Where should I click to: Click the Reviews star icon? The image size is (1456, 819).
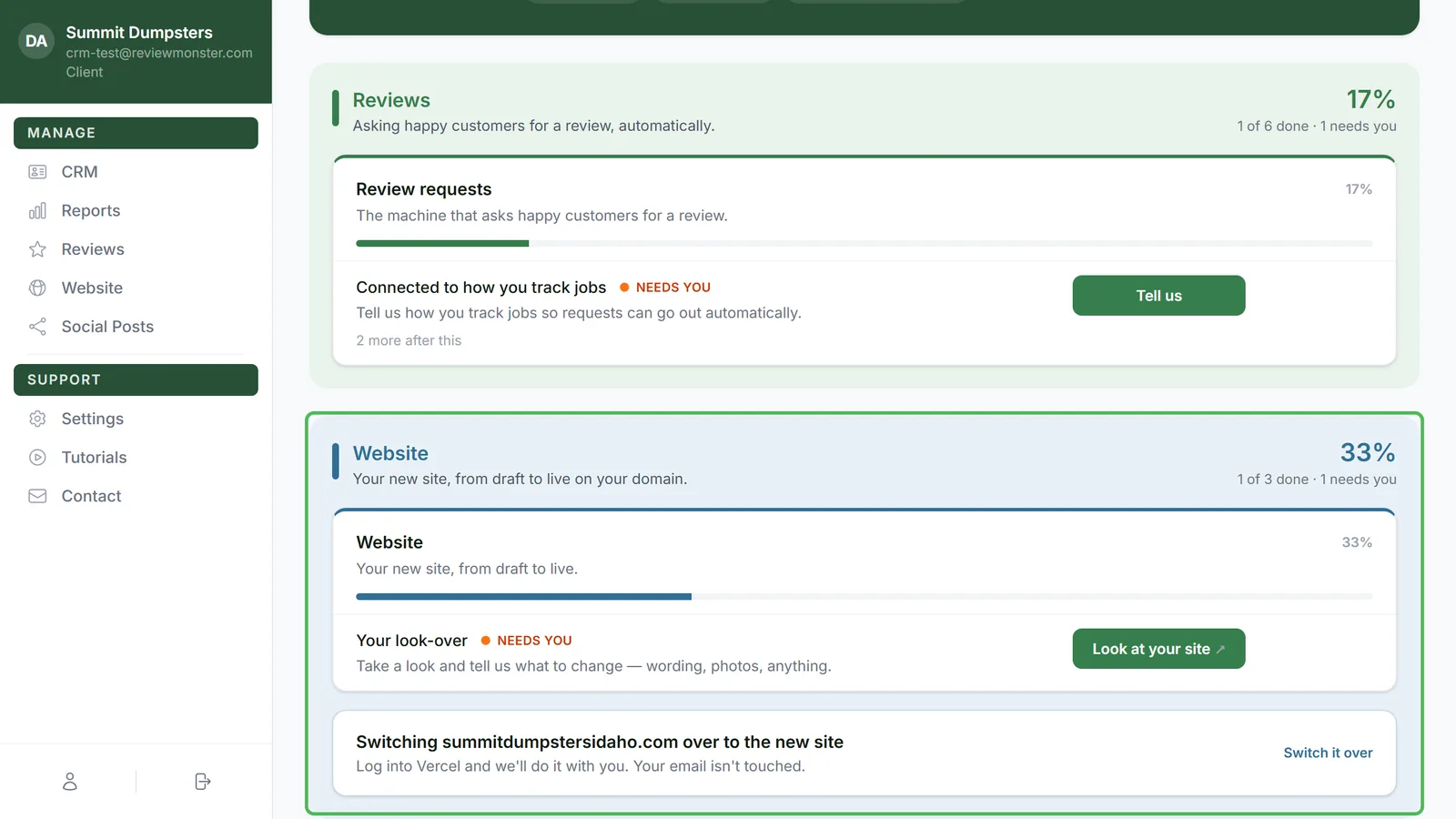37,249
